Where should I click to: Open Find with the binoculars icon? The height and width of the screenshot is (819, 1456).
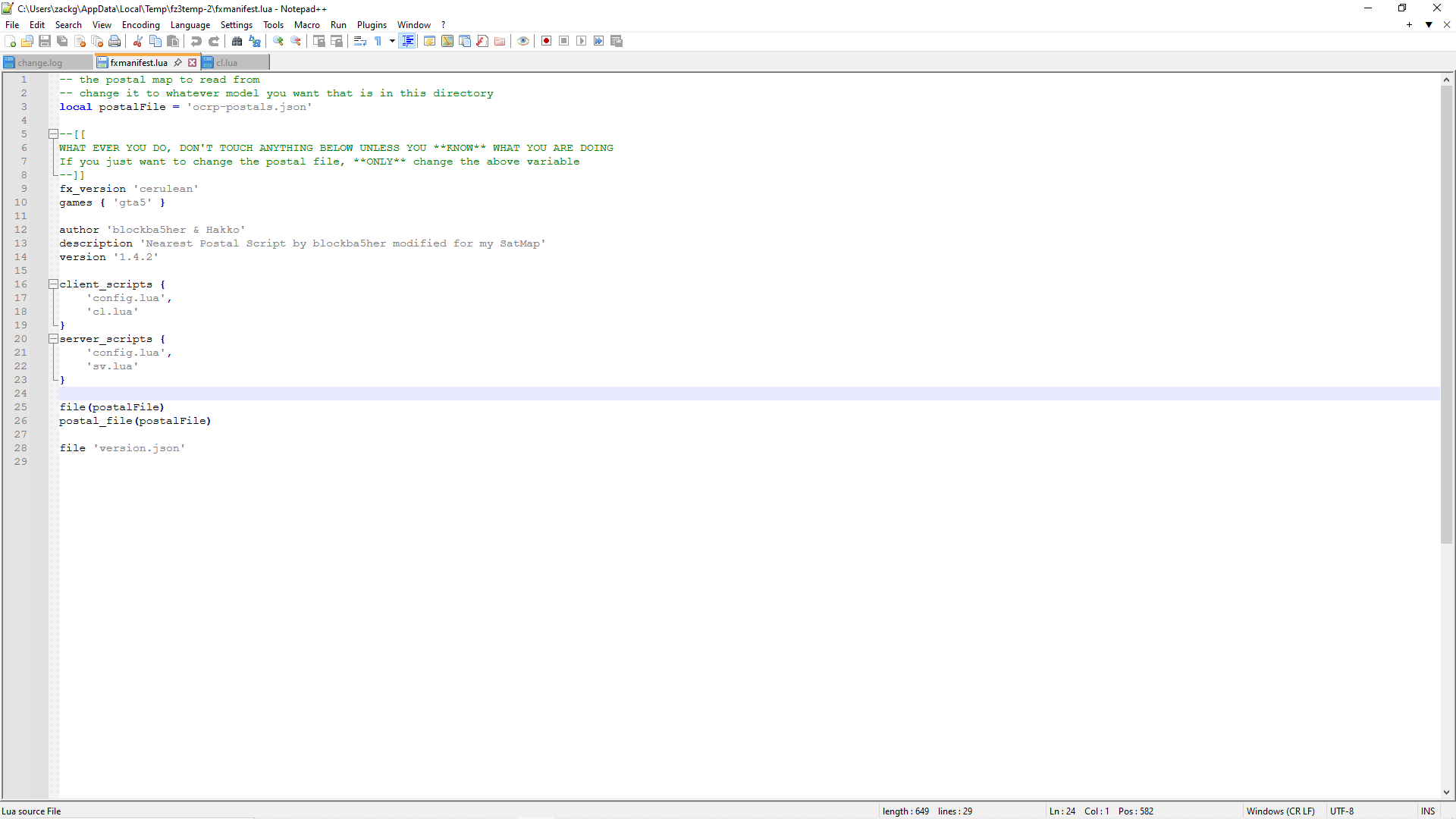(x=237, y=41)
